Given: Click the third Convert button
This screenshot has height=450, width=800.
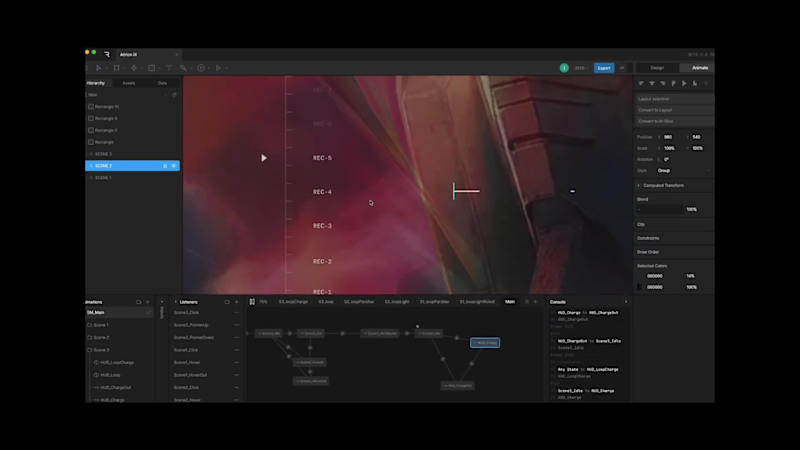Looking at the screenshot, I should pos(673,121).
